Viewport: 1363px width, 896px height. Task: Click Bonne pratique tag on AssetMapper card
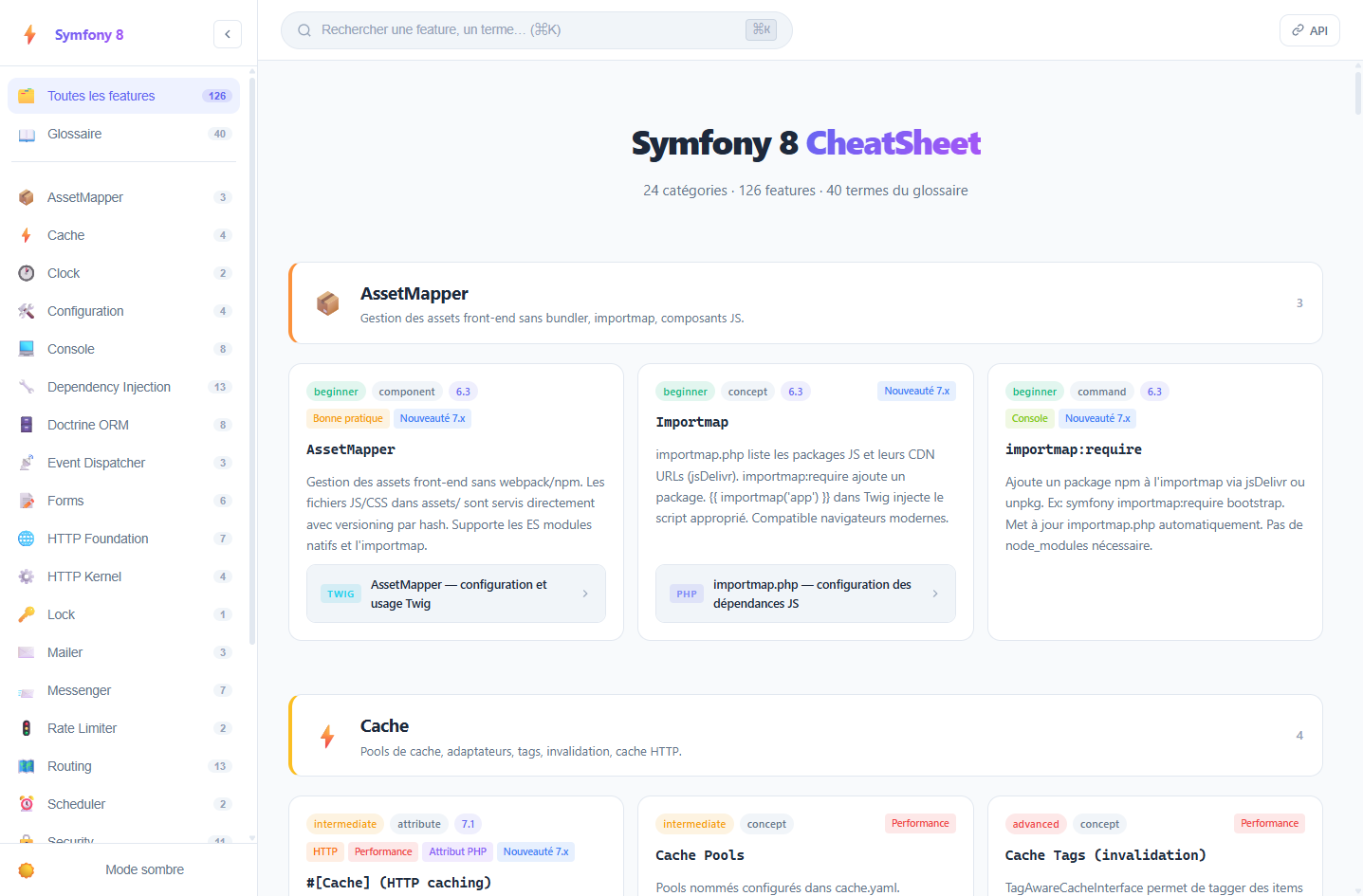(x=348, y=418)
